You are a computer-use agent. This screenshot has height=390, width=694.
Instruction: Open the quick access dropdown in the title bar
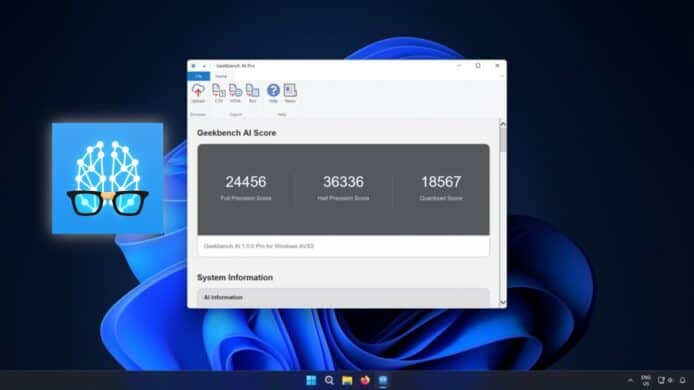tap(204, 66)
